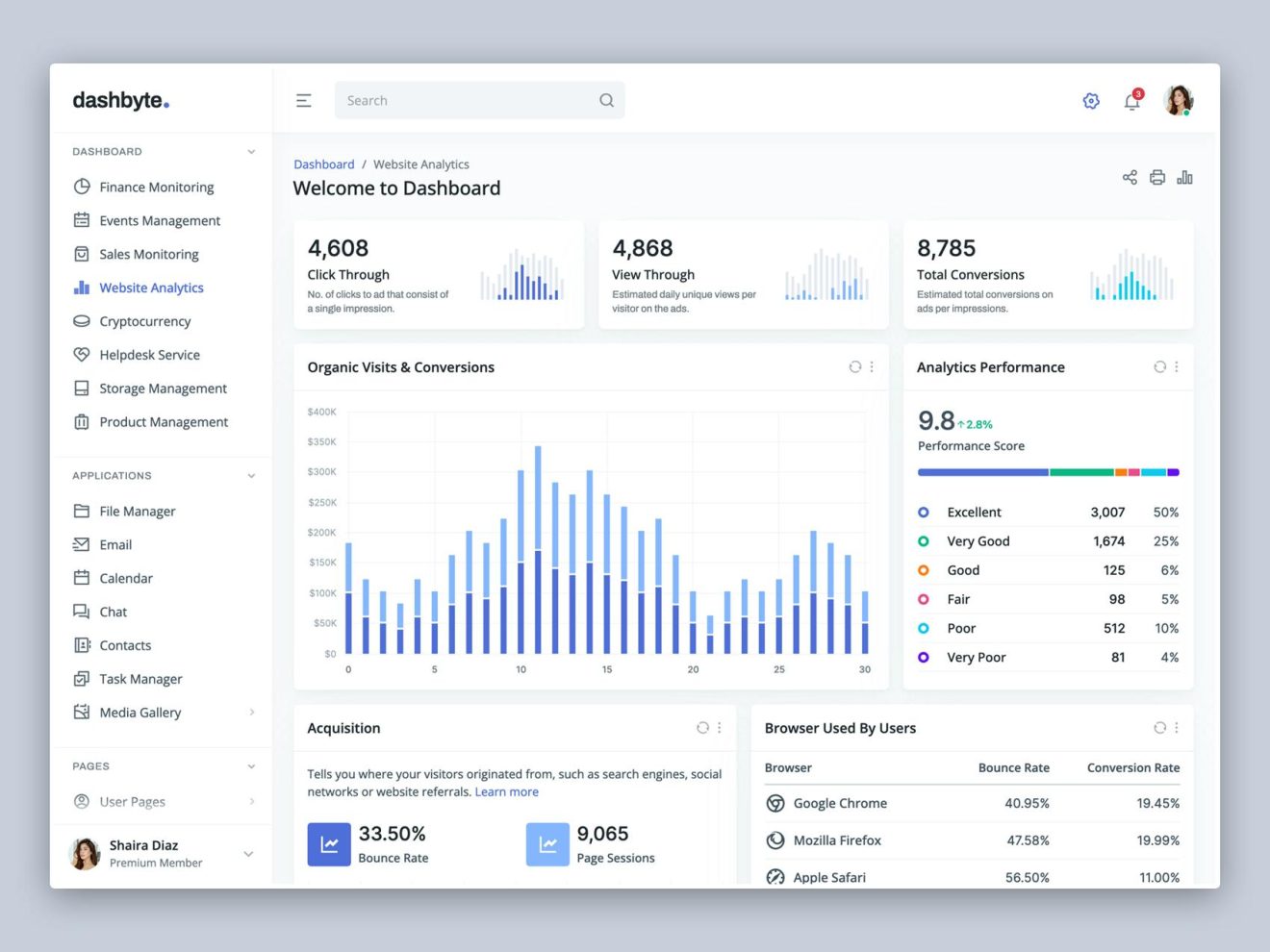
Task: Click the Dashboard breadcrumb link
Action: [x=324, y=163]
